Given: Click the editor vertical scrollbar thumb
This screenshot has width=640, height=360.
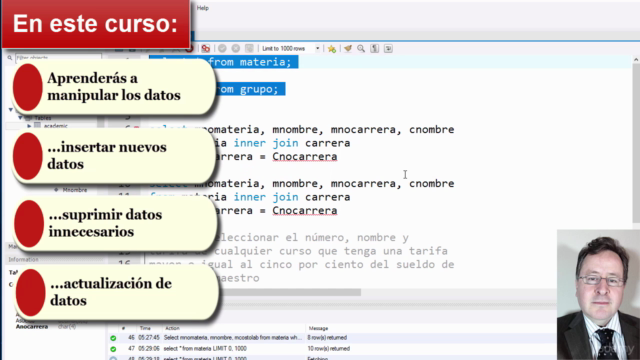Looking at the screenshot, I should (636, 143).
